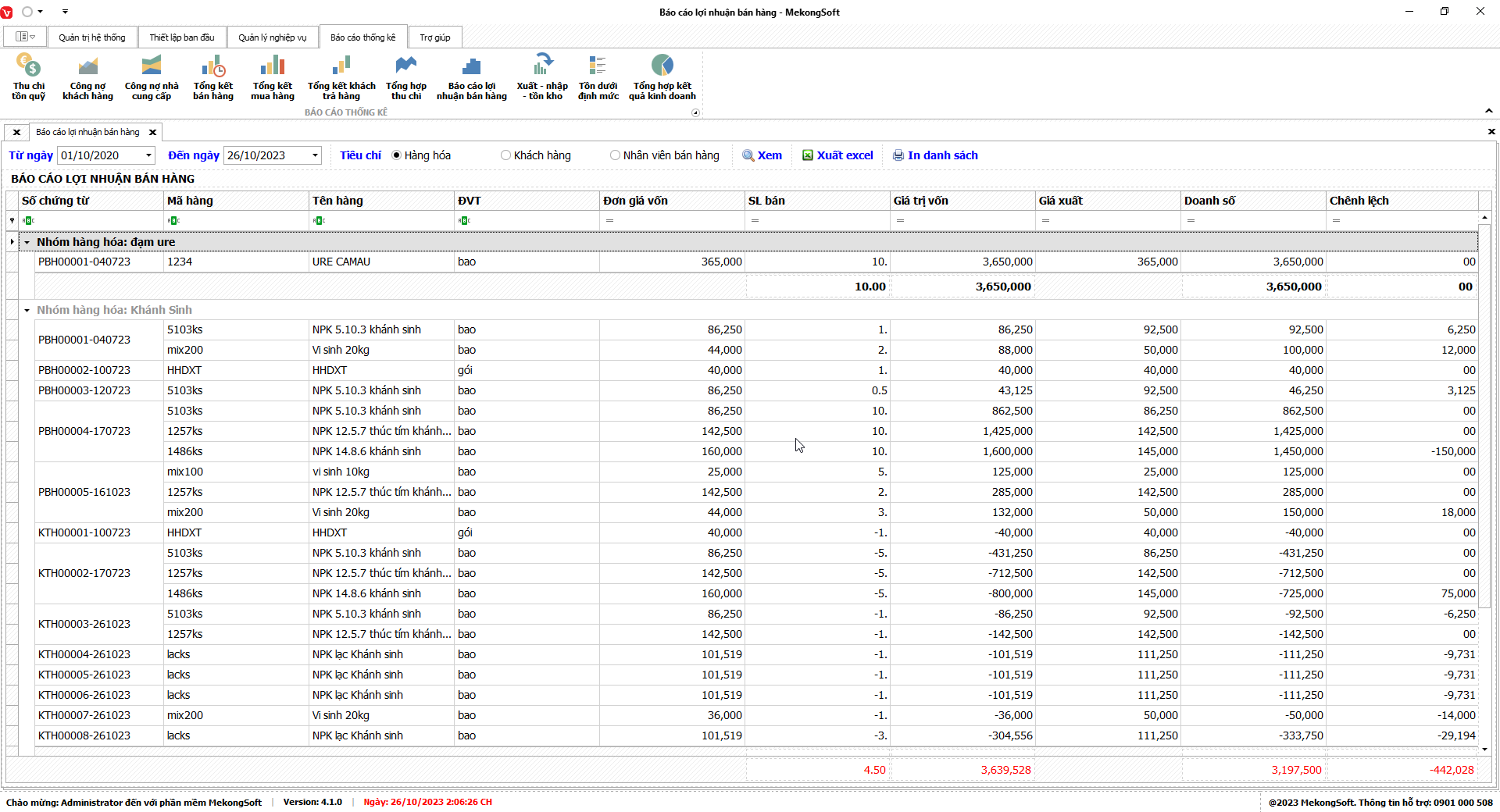This screenshot has height=812, width=1500.
Task: Collapse the Khánh Sinh product group
Action: click(x=27, y=311)
